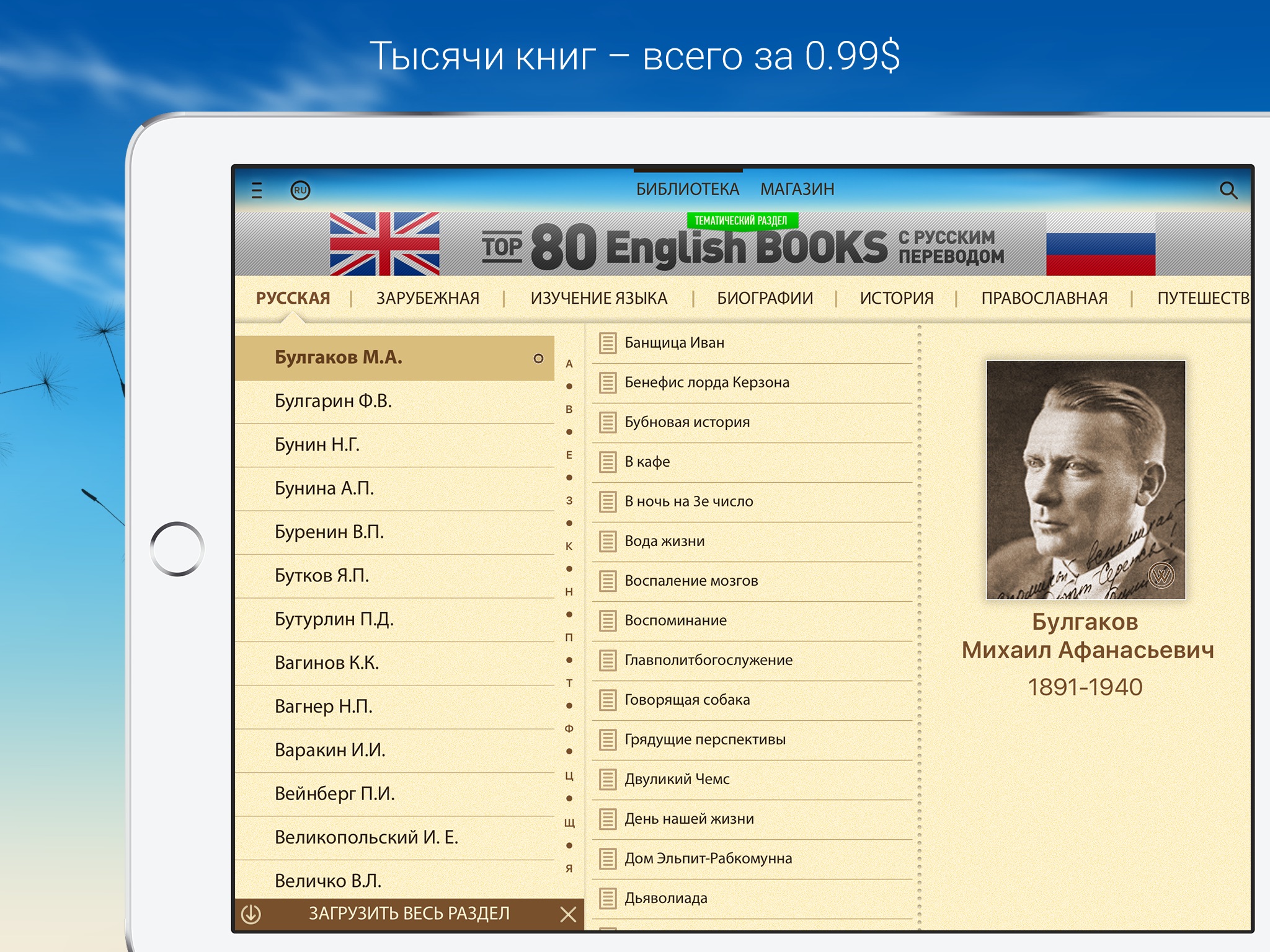Click the download arrow icon
Image resolution: width=1270 pixels, height=952 pixels.
pyautogui.click(x=251, y=914)
